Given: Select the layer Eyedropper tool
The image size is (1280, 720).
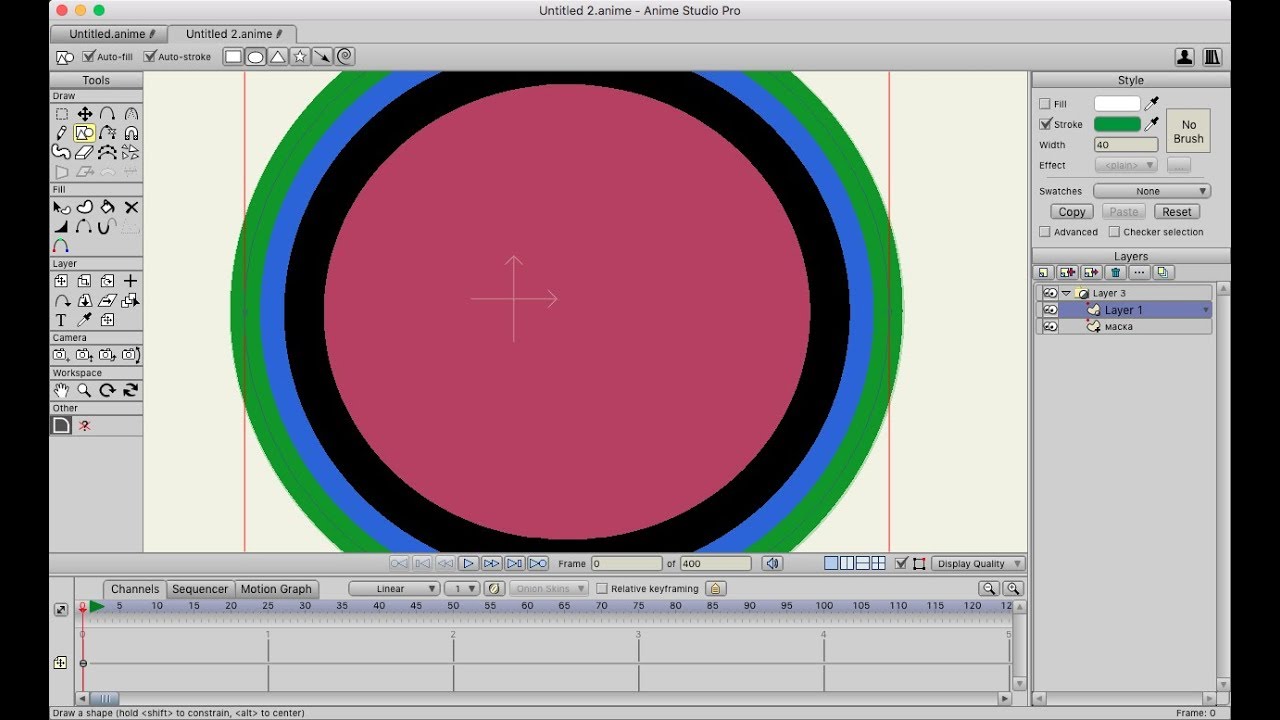Looking at the screenshot, I should pyautogui.click(x=85, y=320).
